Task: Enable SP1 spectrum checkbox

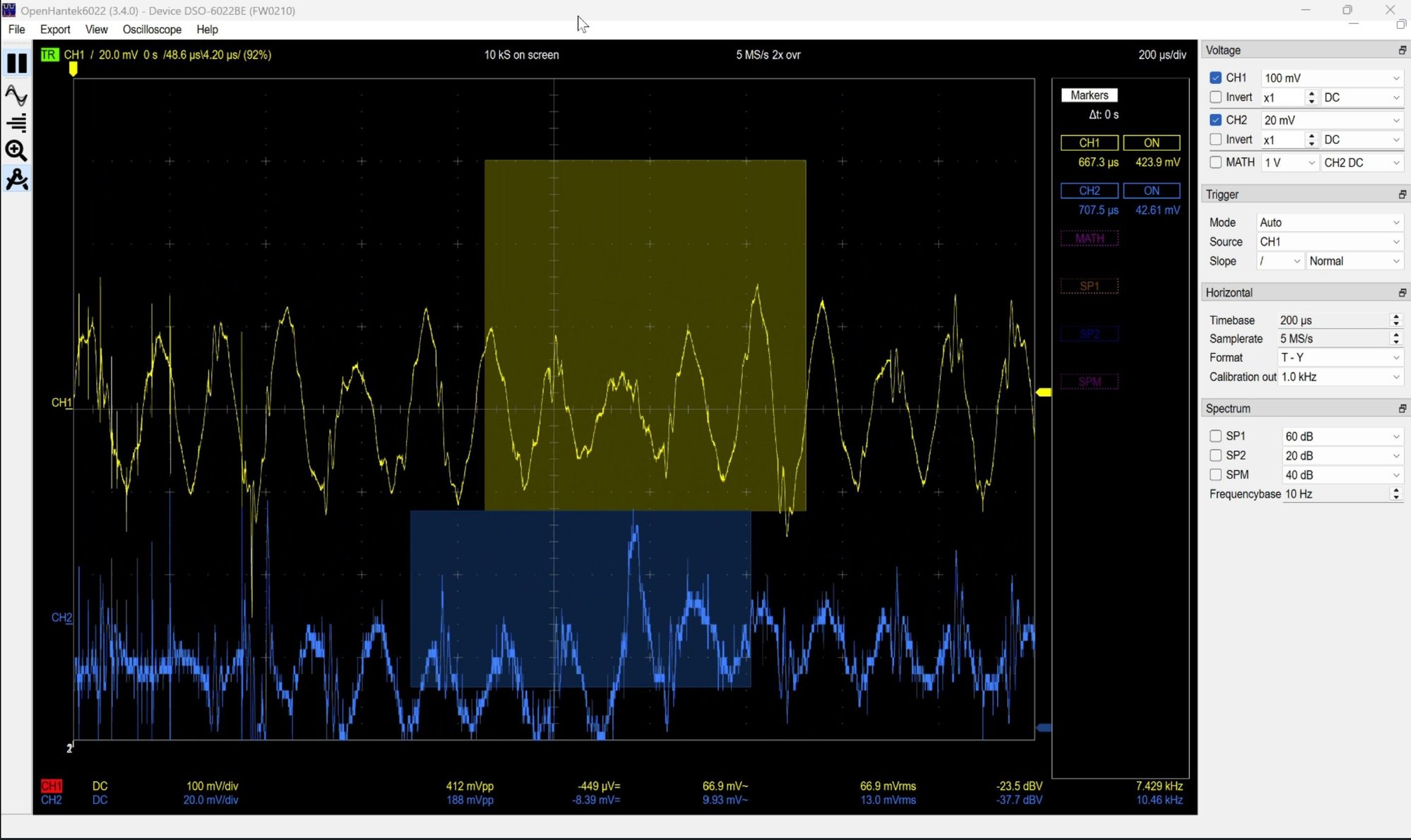Action: coord(1215,436)
